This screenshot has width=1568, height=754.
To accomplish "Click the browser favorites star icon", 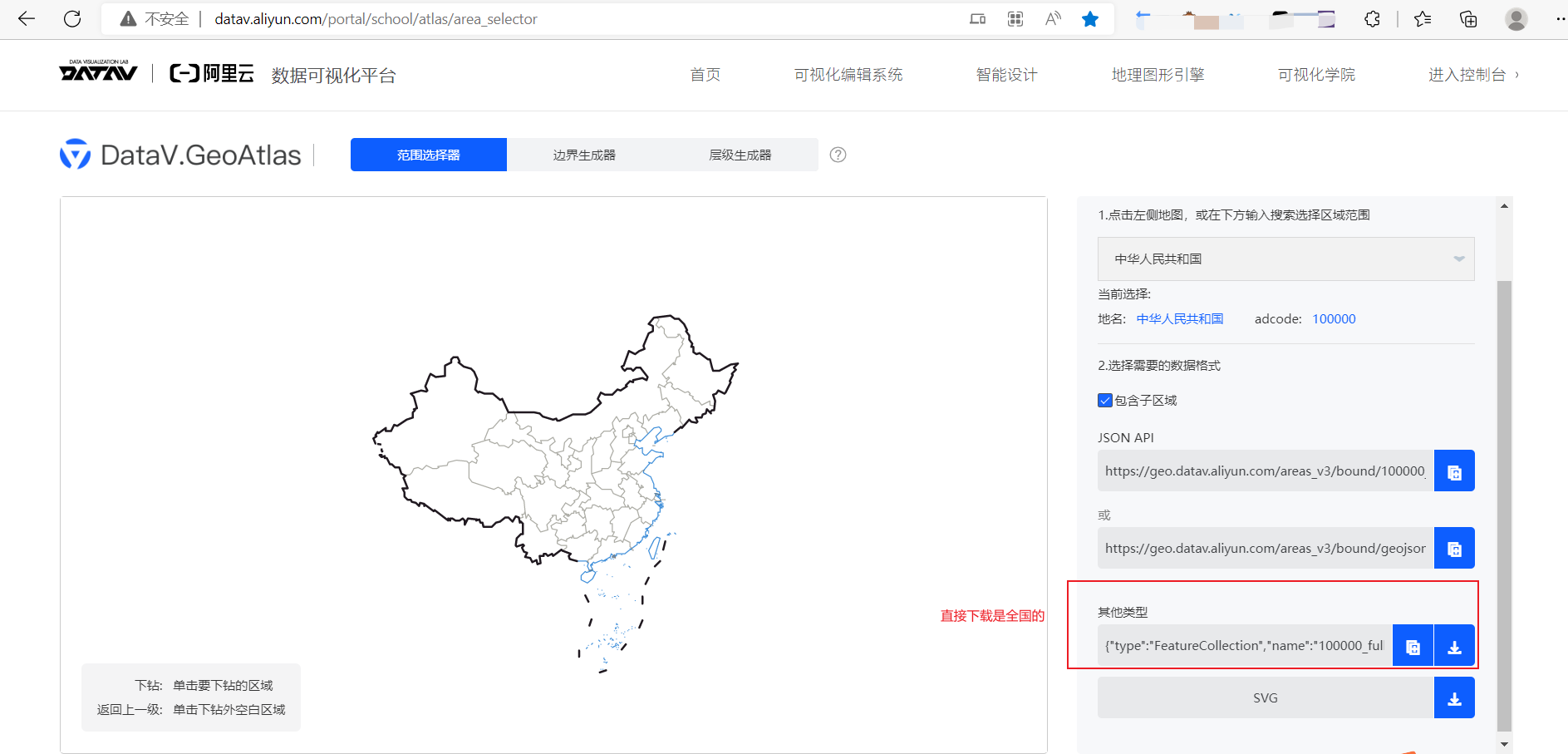I will [1090, 19].
